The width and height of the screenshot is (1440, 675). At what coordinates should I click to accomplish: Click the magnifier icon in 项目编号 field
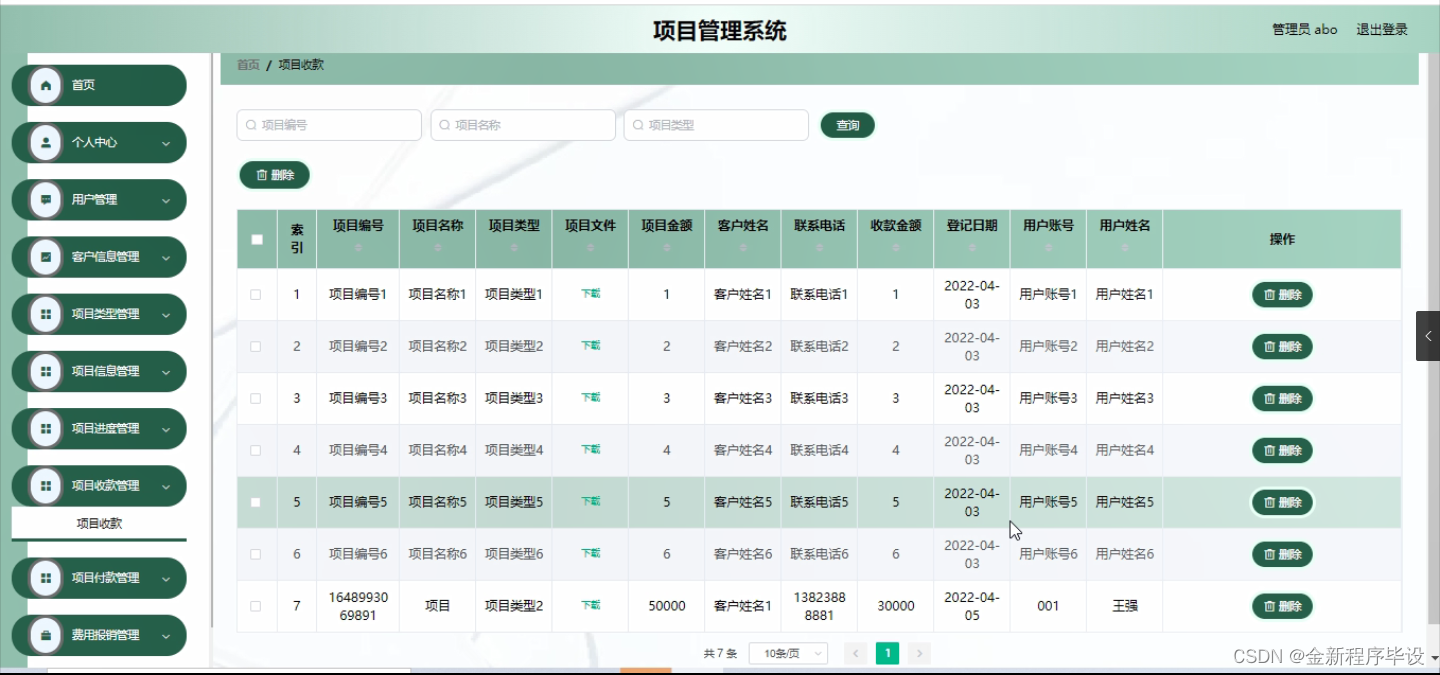250,125
